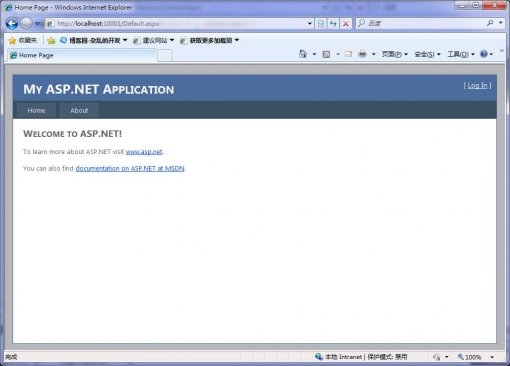Open the 安全(S) Safety menu

(427, 54)
